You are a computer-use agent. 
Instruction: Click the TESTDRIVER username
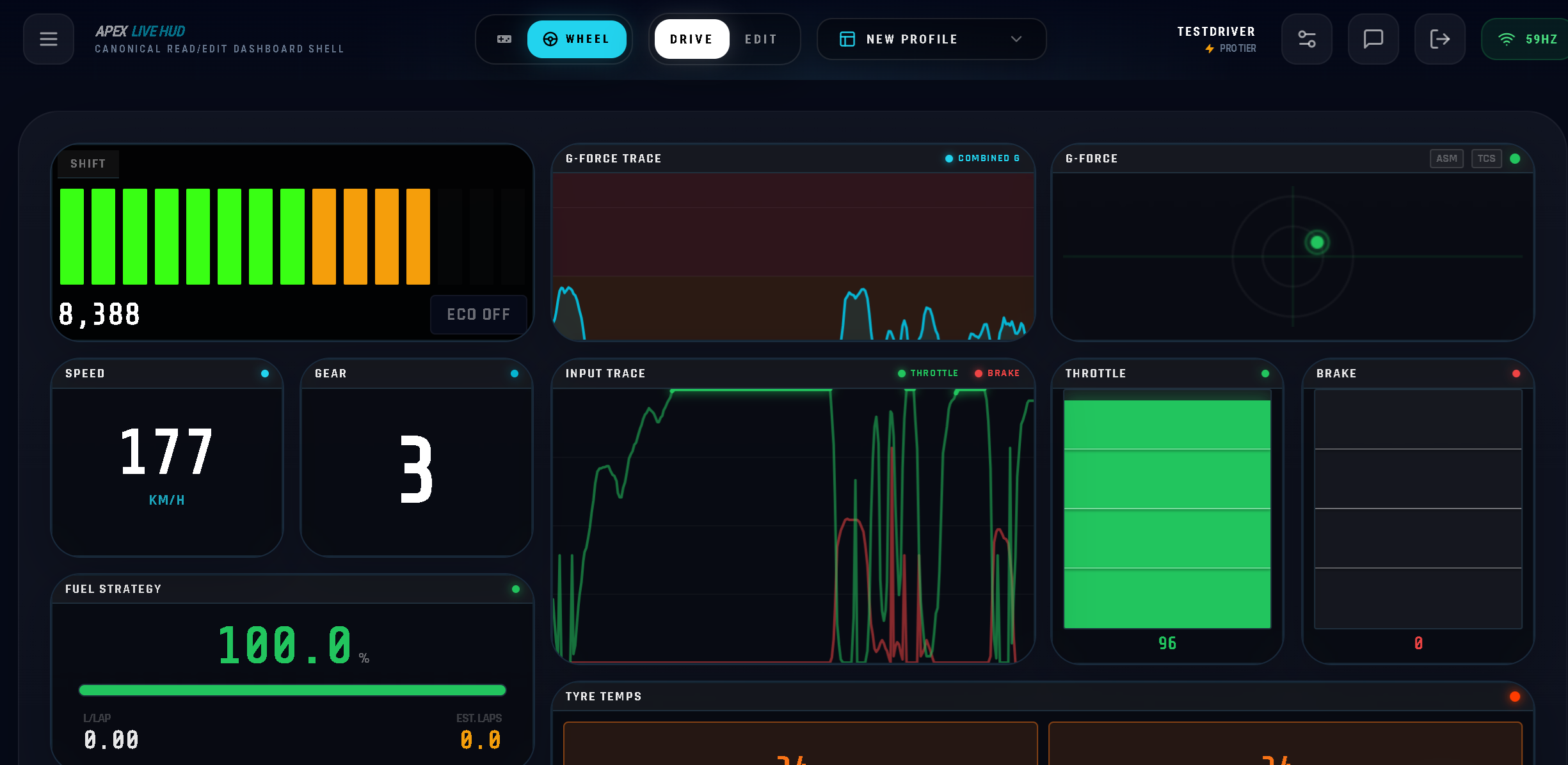pyautogui.click(x=1216, y=31)
